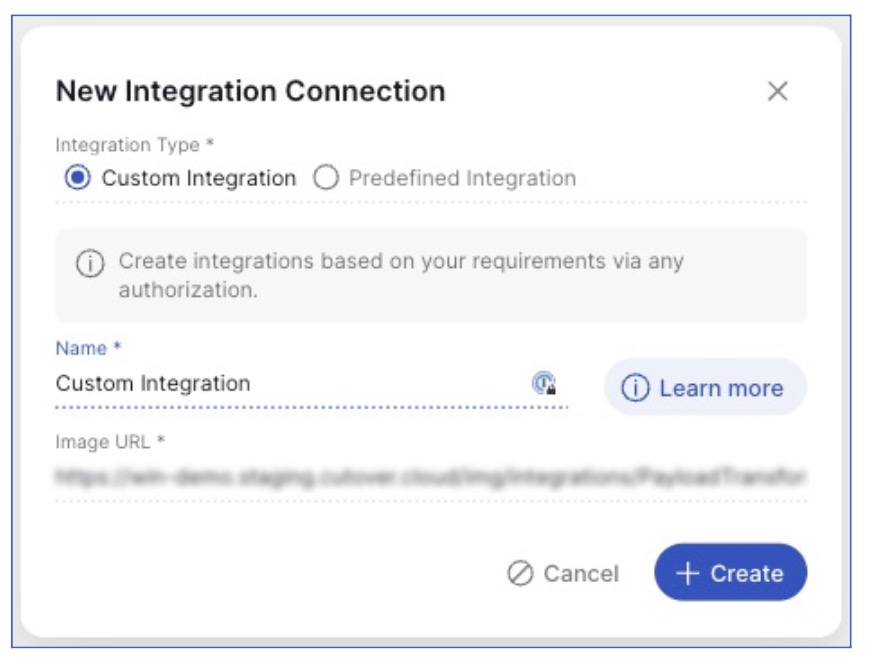Click the 'Name *' field label
Screen dimensions: 872x666
coord(88,348)
